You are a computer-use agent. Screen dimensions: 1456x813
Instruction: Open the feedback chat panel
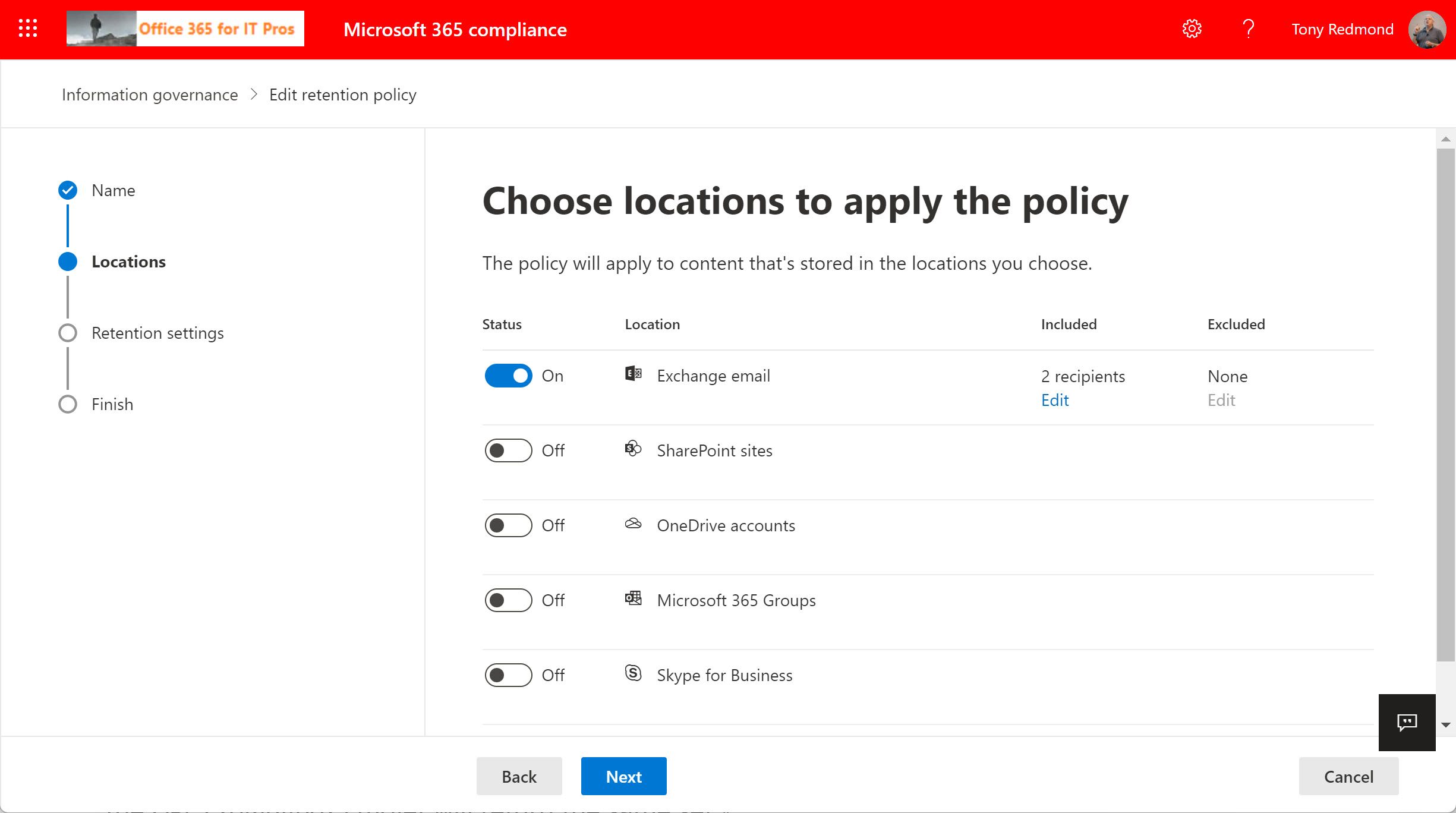[1407, 723]
